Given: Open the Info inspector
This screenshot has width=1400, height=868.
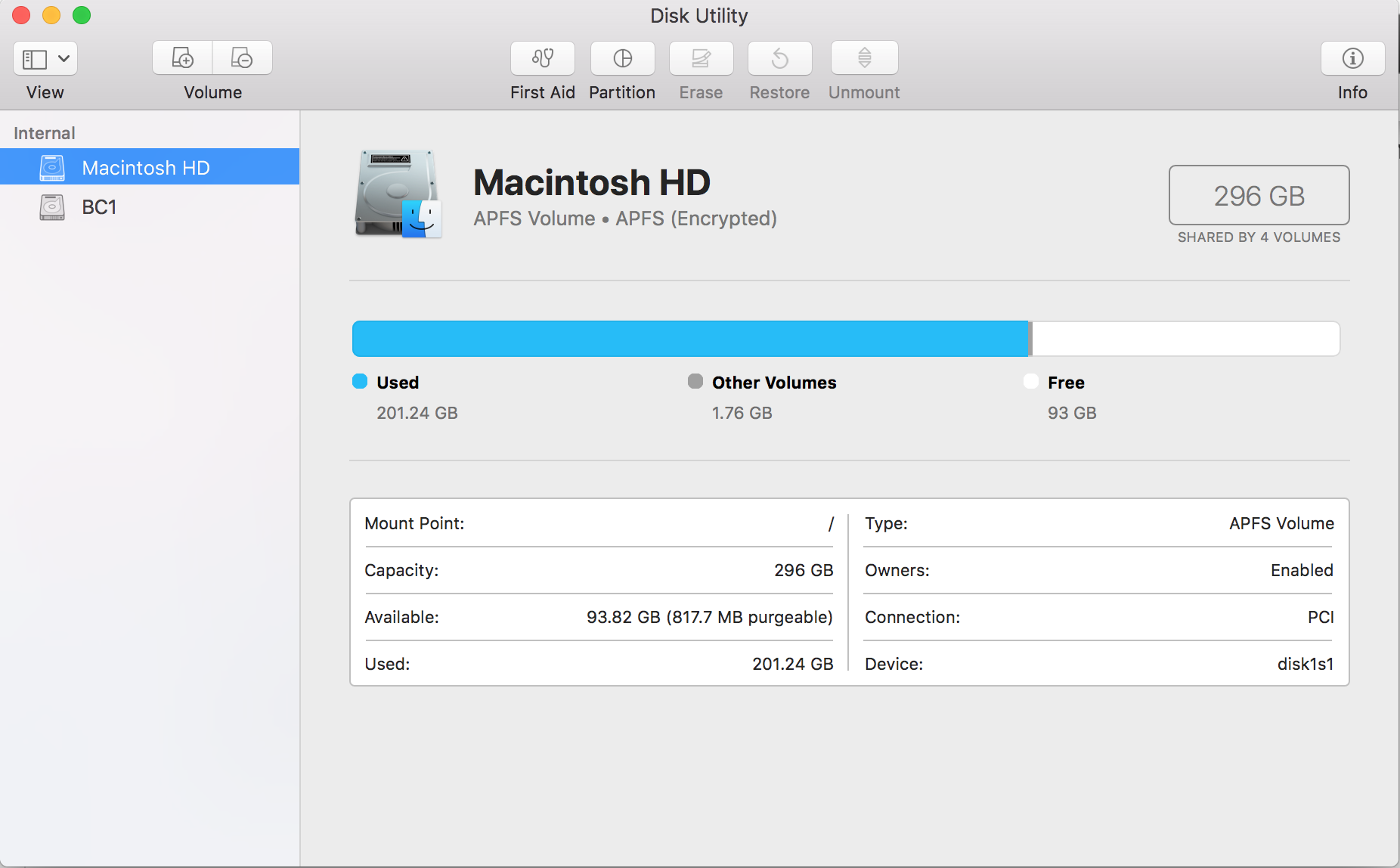Looking at the screenshot, I should pyautogui.click(x=1352, y=58).
